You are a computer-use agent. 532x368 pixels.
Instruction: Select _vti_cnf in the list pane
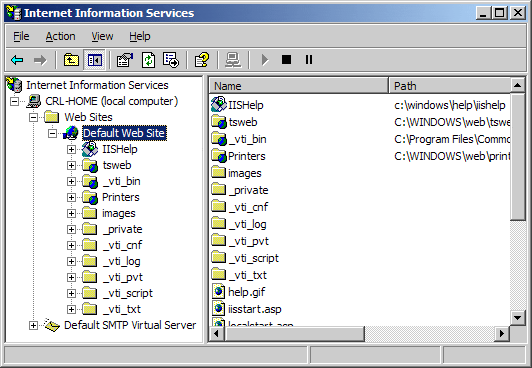[x=248, y=207]
